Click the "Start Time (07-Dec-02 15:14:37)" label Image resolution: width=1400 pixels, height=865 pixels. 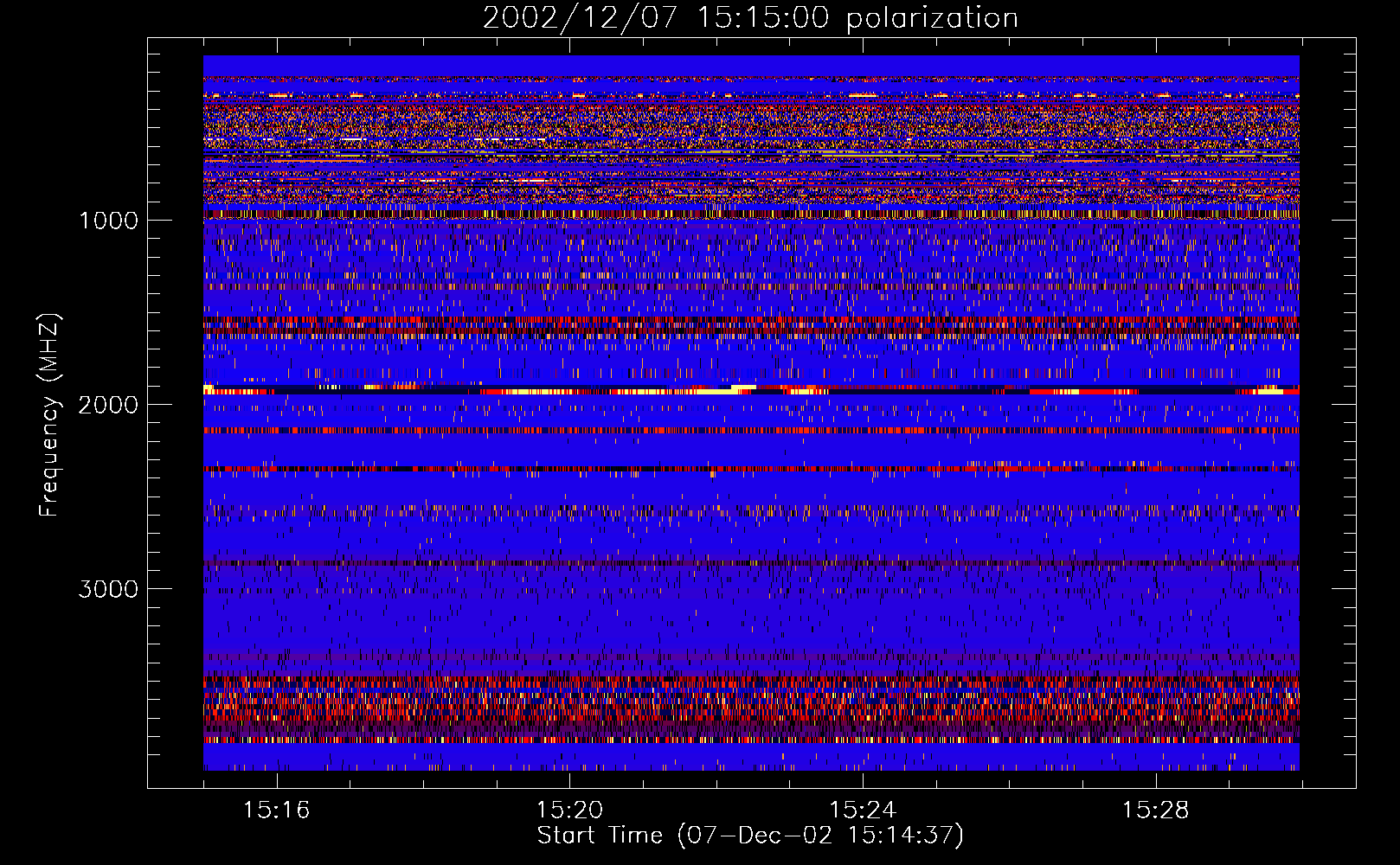750,836
